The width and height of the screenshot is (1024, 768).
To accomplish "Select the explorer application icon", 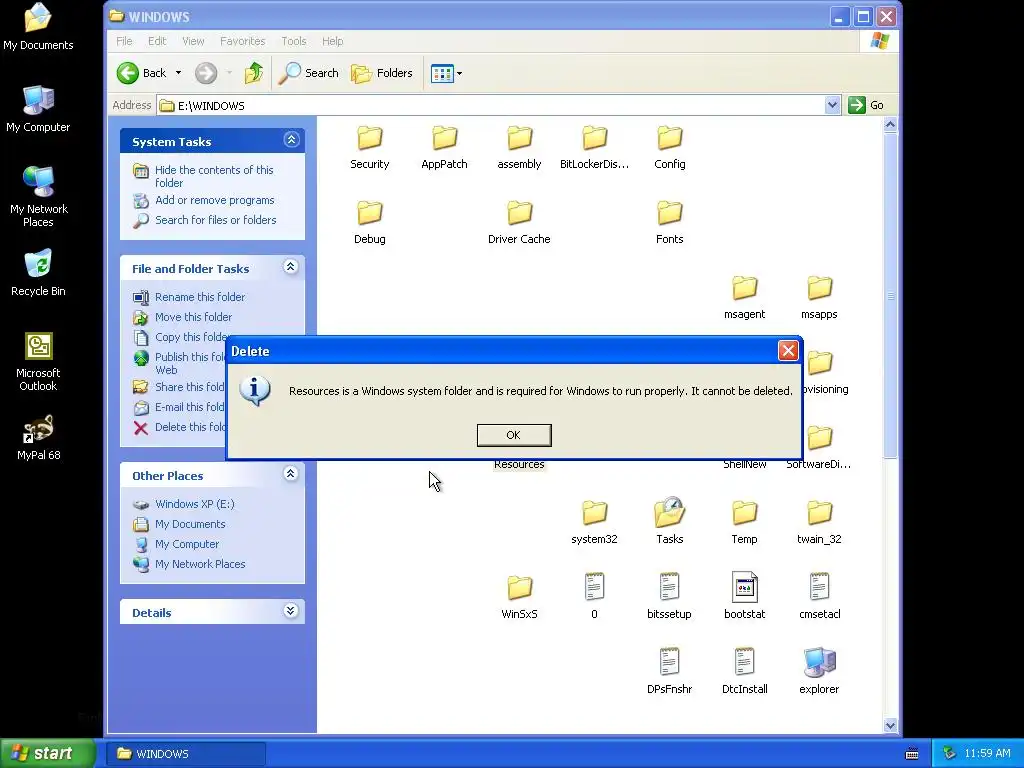I will pyautogui.click(x=820, y=671).
